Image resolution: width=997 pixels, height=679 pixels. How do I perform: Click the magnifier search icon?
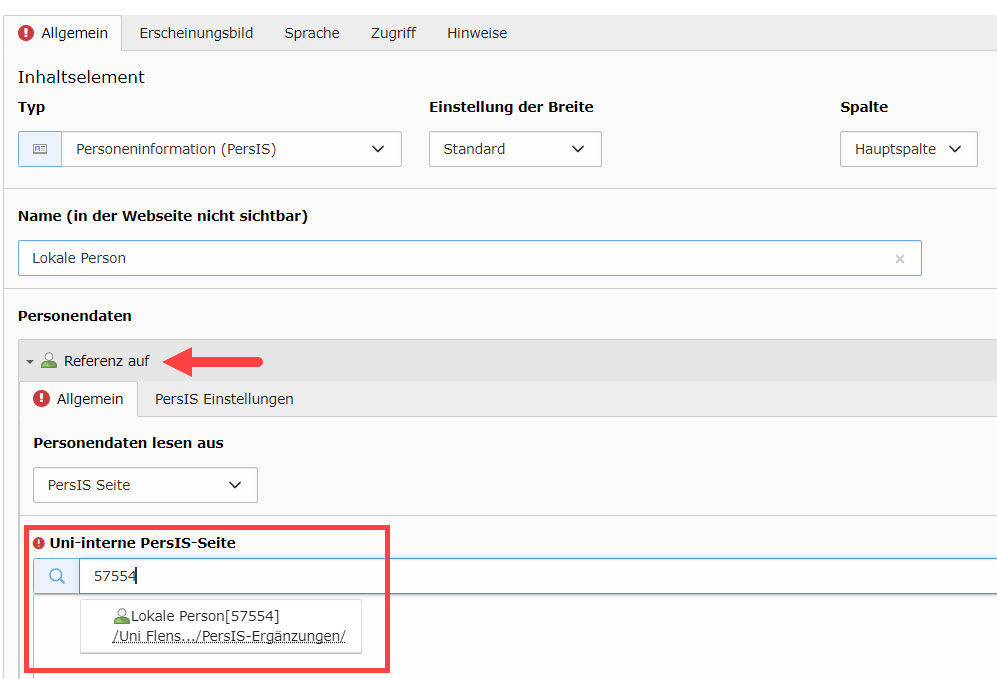point(56,576)
